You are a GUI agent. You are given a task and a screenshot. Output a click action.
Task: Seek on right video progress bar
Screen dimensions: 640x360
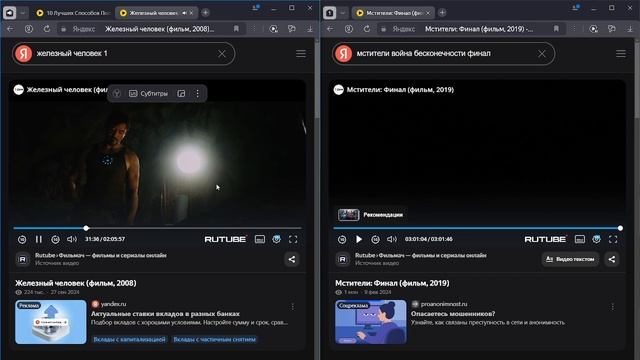pyautogui.click(x=477, y=228)
